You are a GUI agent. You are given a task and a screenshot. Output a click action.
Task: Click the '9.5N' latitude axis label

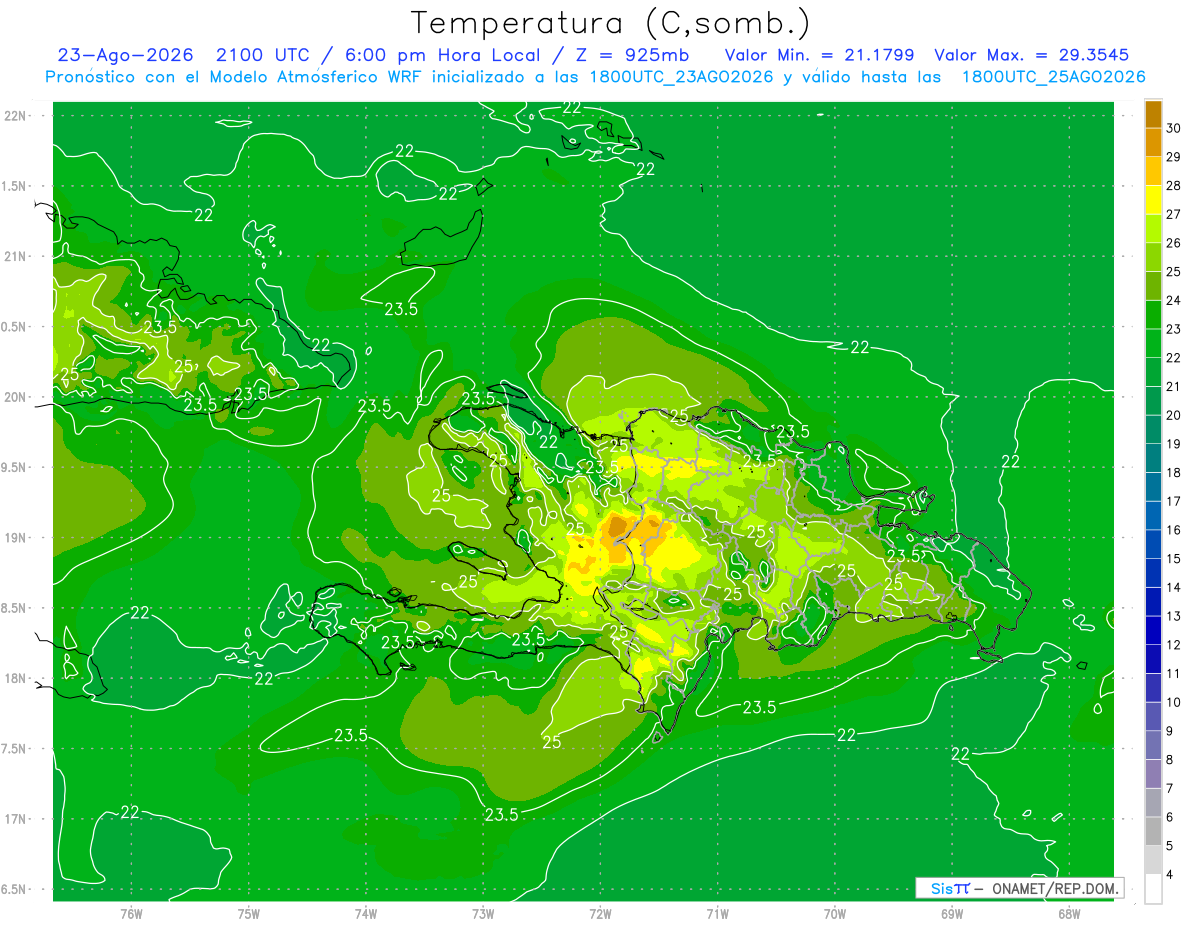point(15,468)
